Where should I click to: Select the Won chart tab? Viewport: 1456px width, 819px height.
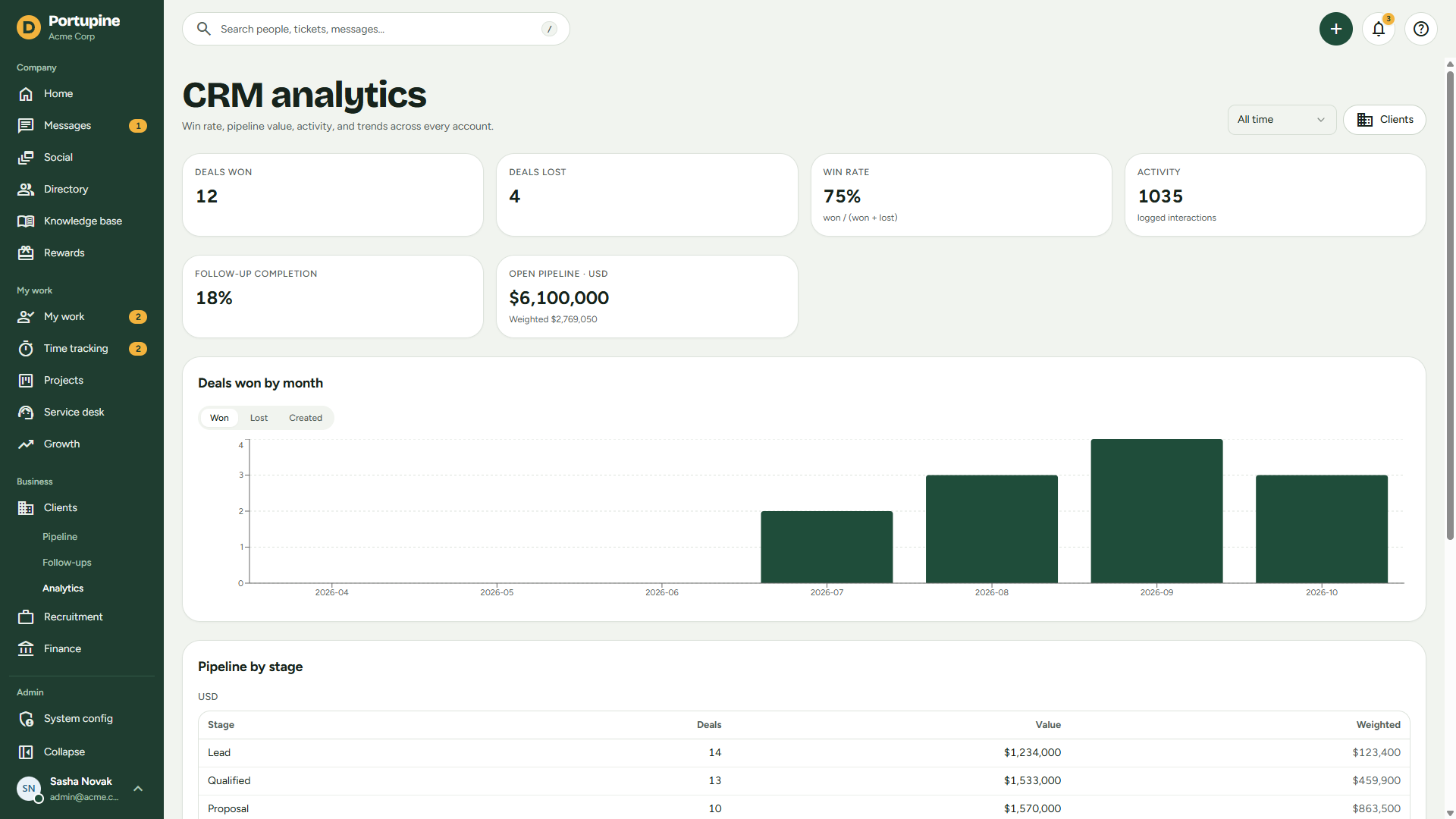point(219,418)
